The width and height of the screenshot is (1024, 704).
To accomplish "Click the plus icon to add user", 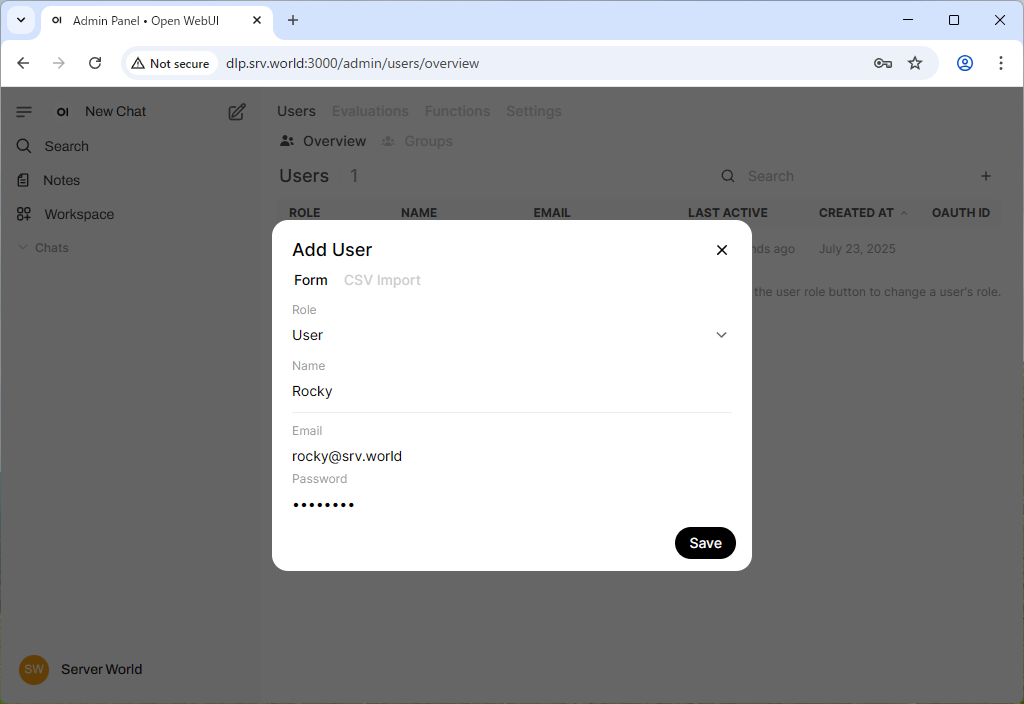I will (986, 176).
